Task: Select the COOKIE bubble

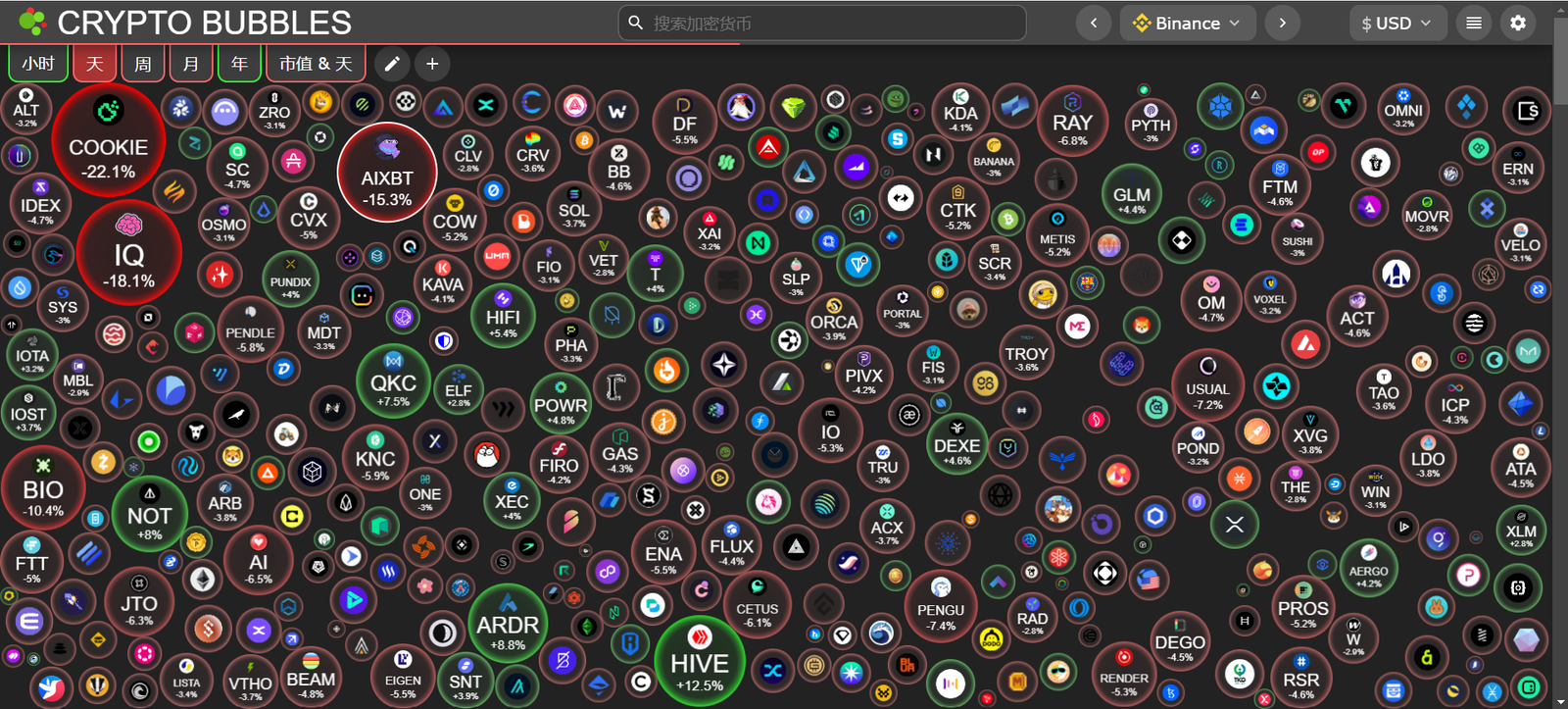Action: point(109,141)
